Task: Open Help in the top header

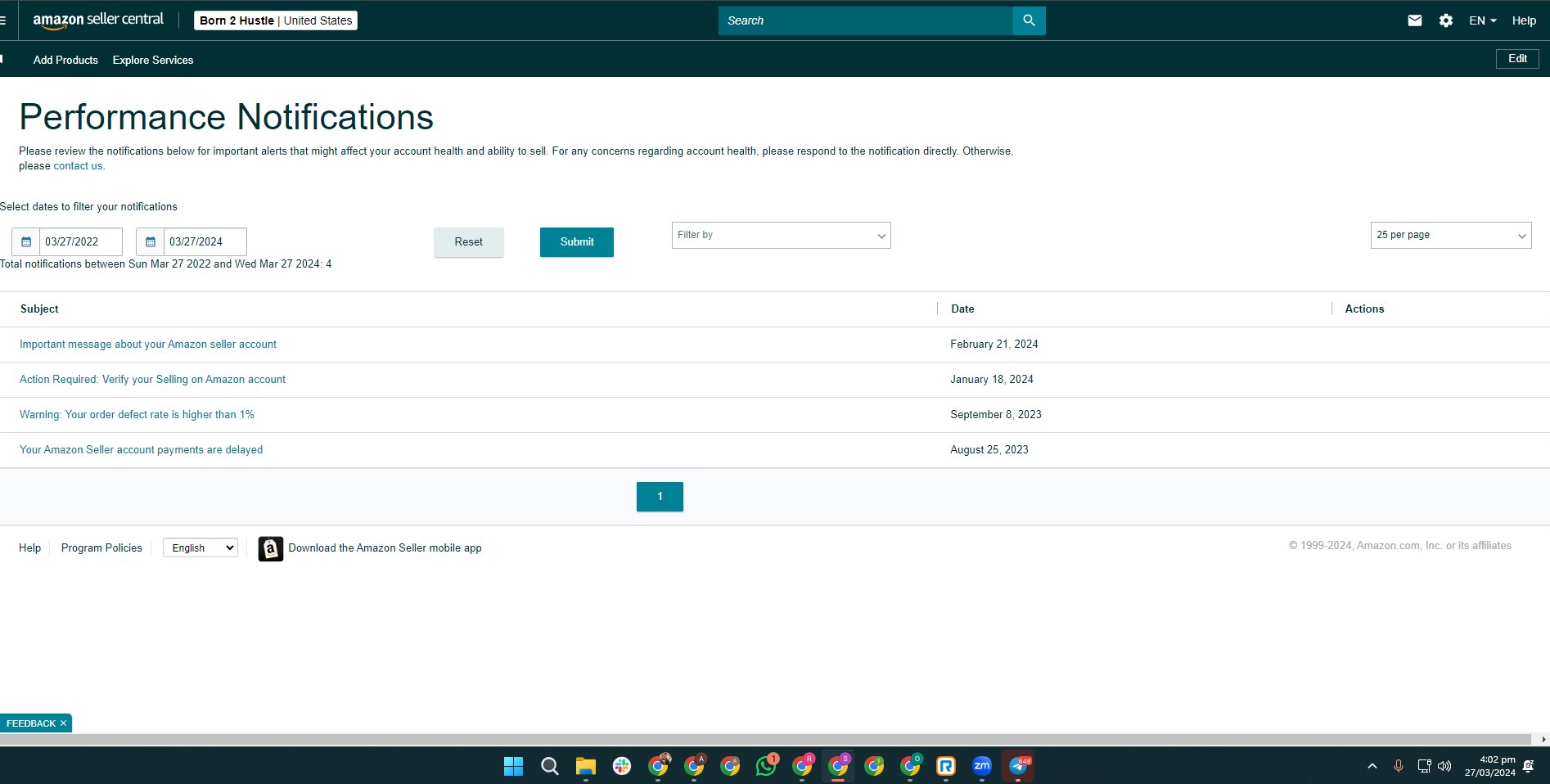Action: [1524, 20]
